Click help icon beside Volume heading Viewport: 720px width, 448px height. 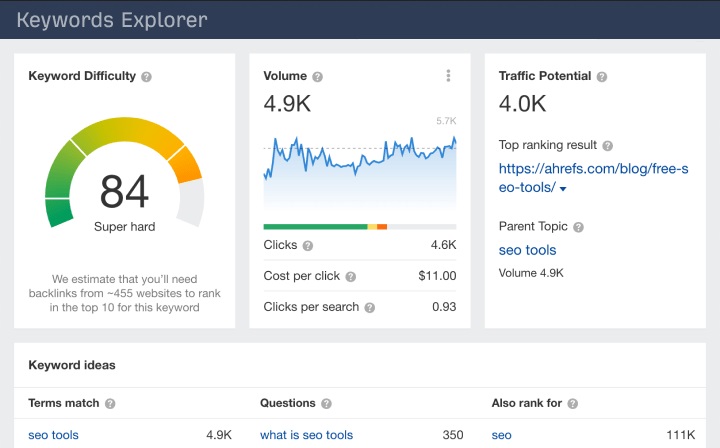coord(318,77)
